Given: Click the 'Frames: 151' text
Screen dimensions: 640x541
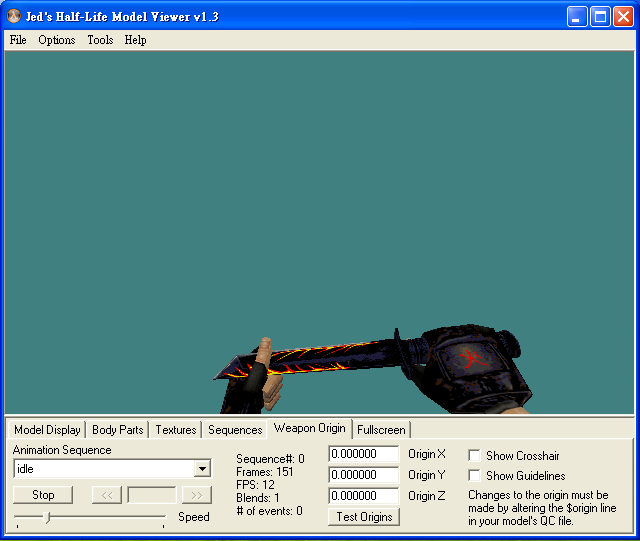Looking at the screenshot, I should tap(264, 472).
